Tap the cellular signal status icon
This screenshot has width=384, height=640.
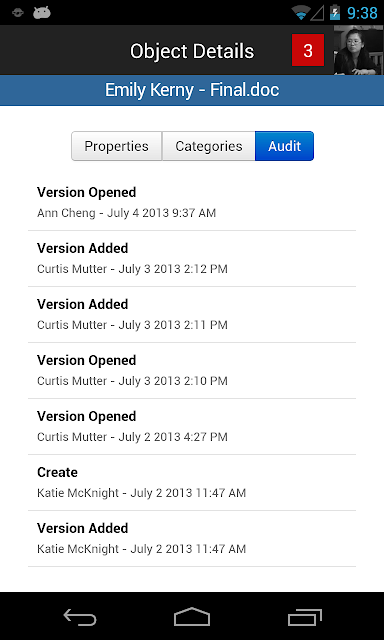tap(317, 13)
